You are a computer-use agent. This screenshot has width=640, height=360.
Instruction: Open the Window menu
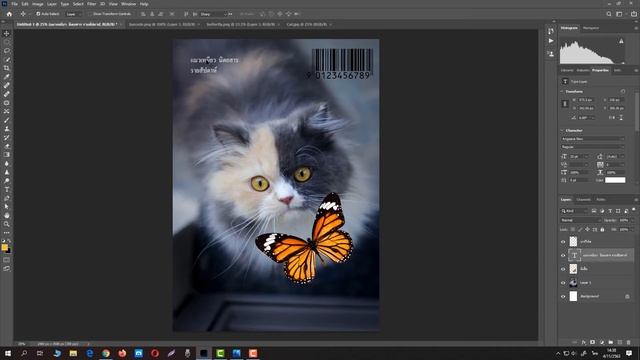coord(128,4)
